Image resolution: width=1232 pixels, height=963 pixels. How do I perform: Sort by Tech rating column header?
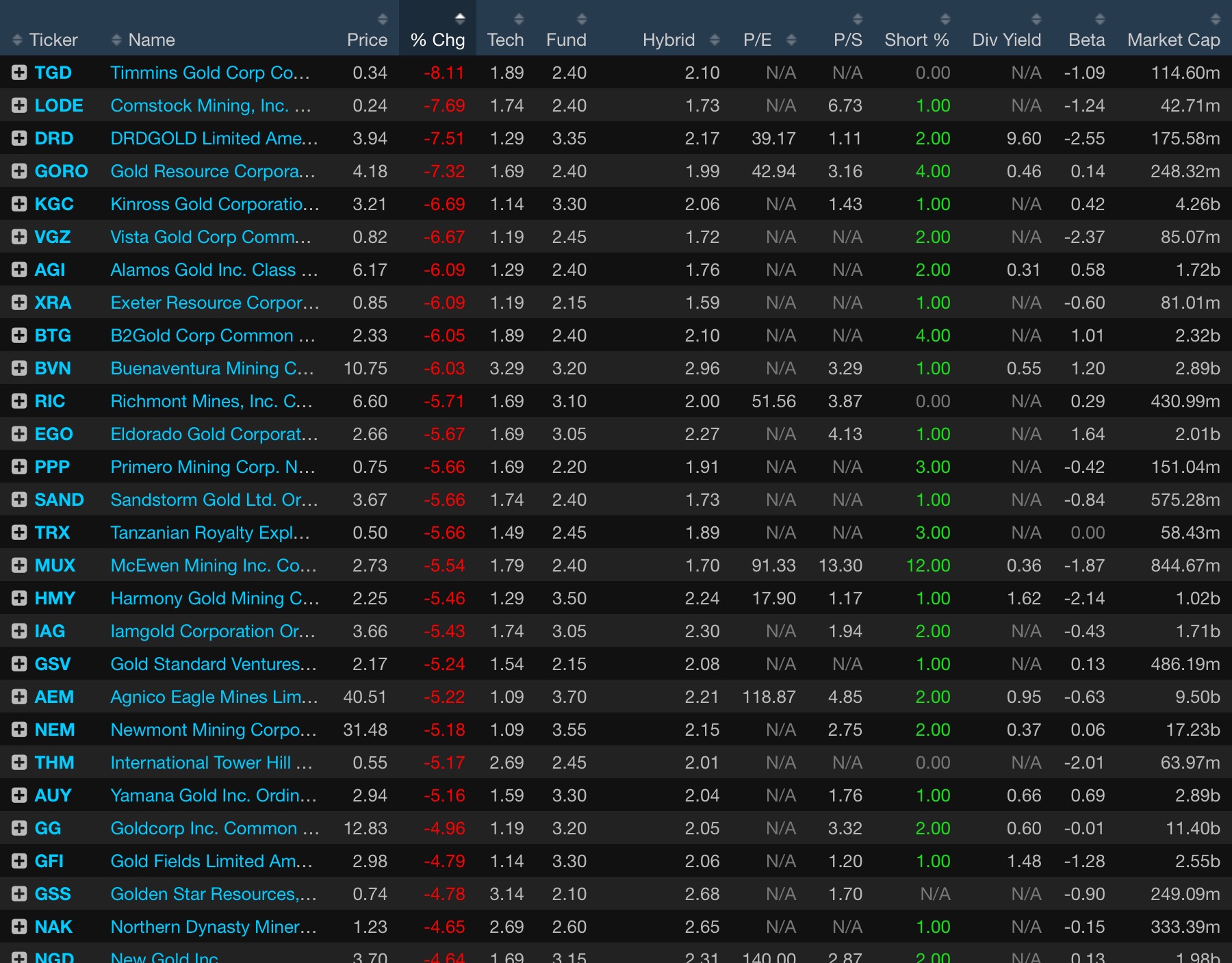tap(505, 40)
